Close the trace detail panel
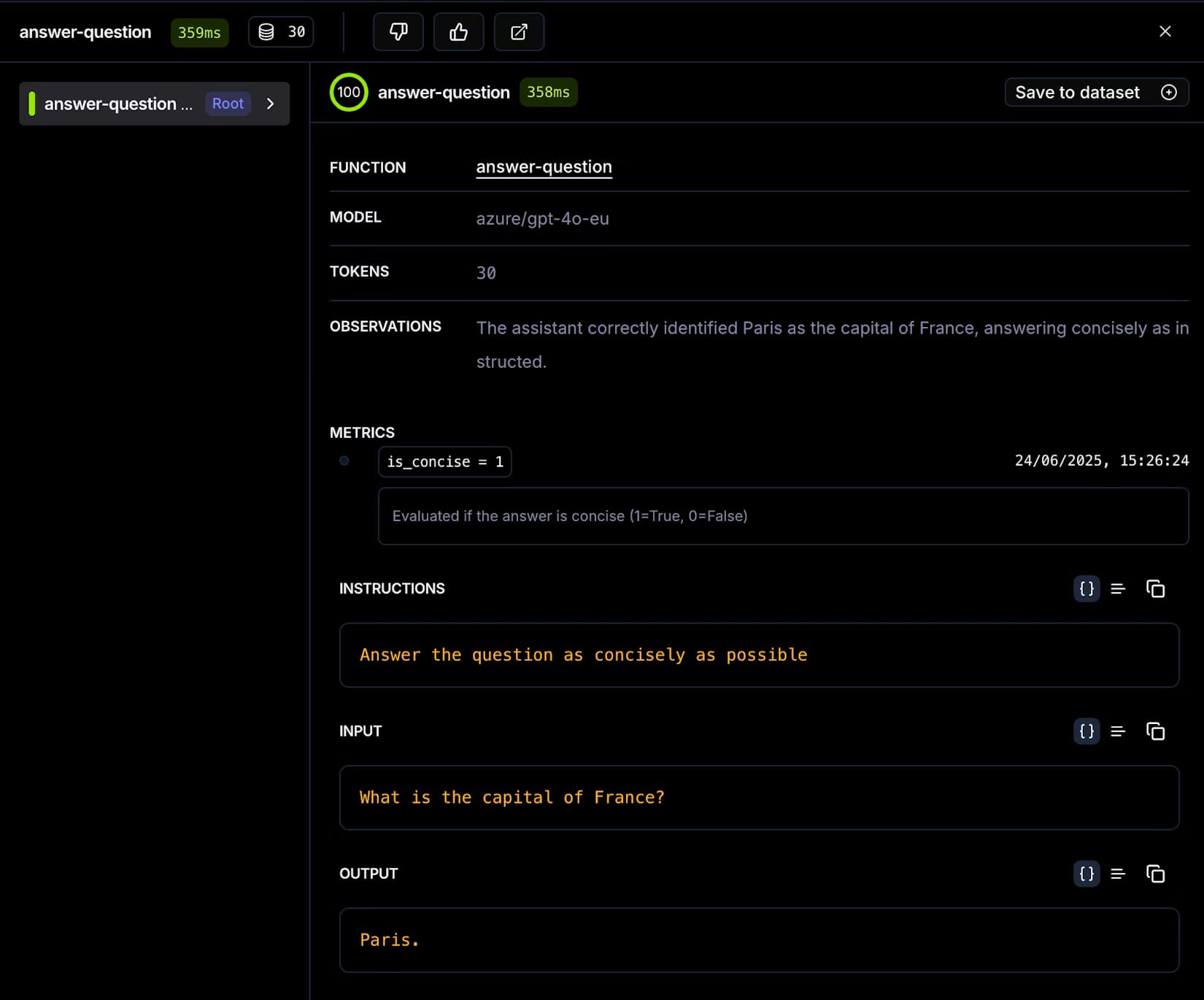The height and width of the screenshot is (1000, 1204). pos(1165,31)
